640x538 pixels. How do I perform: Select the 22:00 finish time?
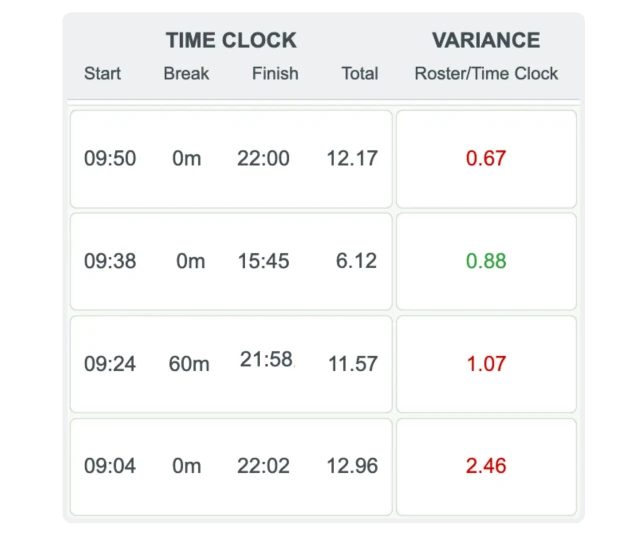263,159
